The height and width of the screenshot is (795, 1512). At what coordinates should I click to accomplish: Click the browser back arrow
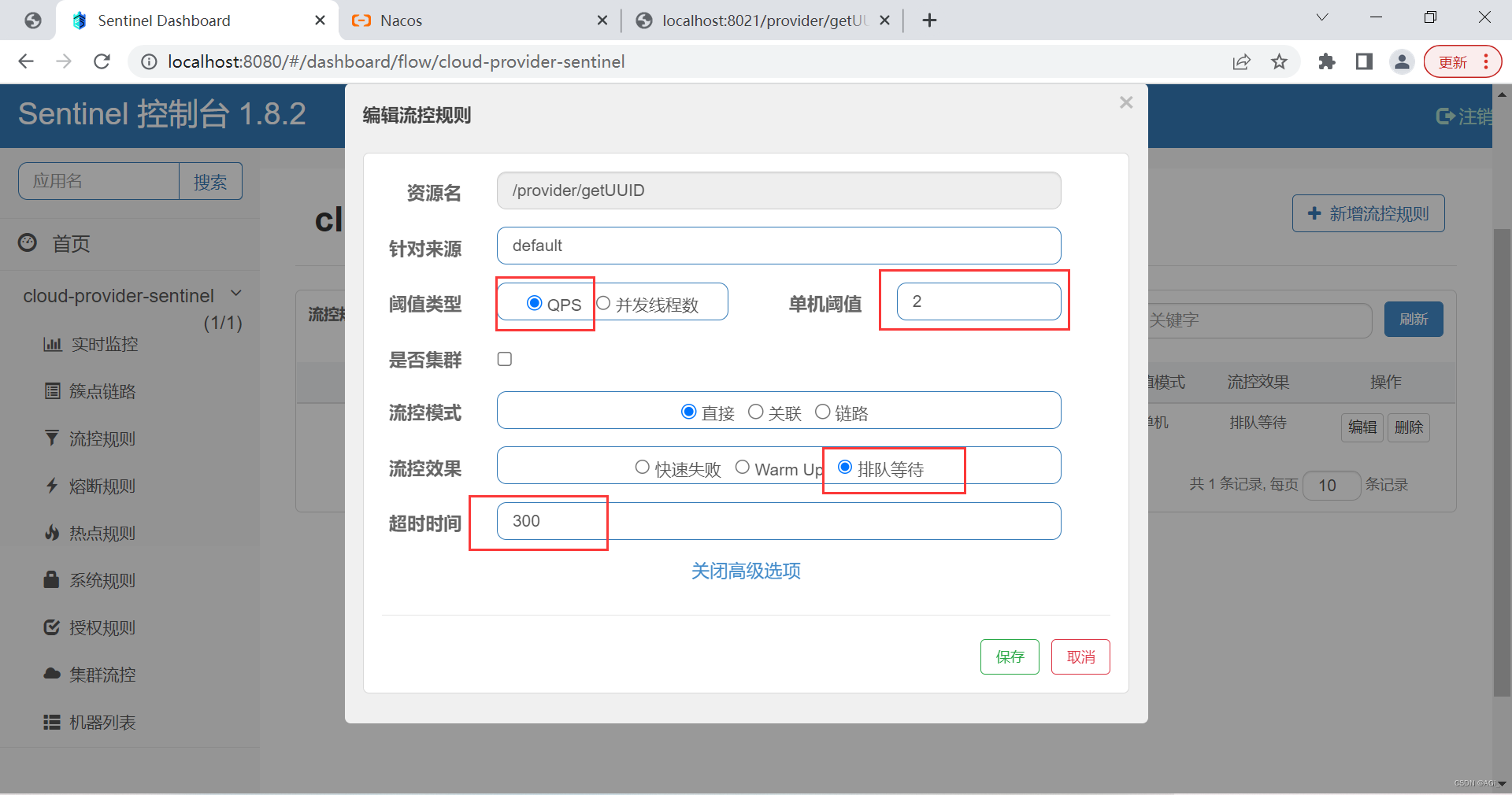(26, 61)
